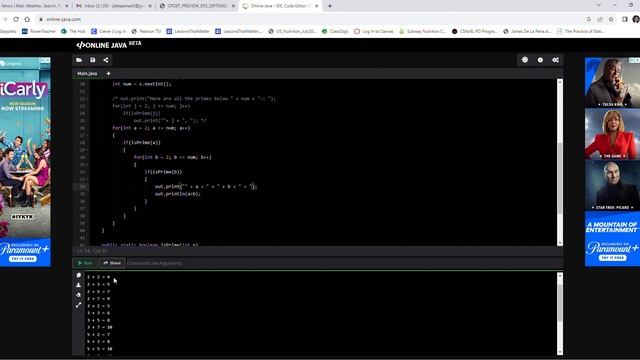Screen dimensions: 640x360
Task: Click the share icon in editor toolbar
Action: [x=106, y=60]
